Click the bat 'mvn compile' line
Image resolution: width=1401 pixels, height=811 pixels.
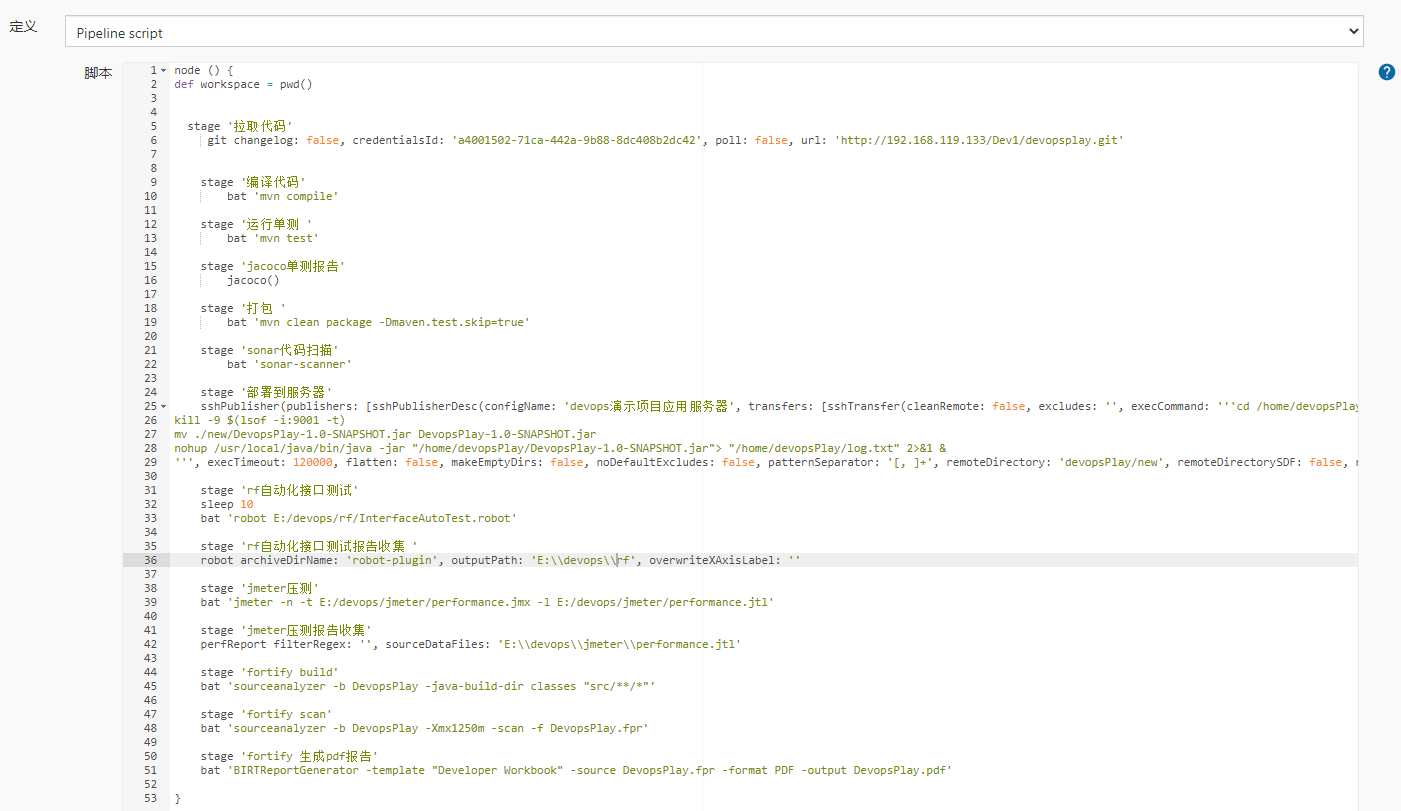[x=282, y=196]
